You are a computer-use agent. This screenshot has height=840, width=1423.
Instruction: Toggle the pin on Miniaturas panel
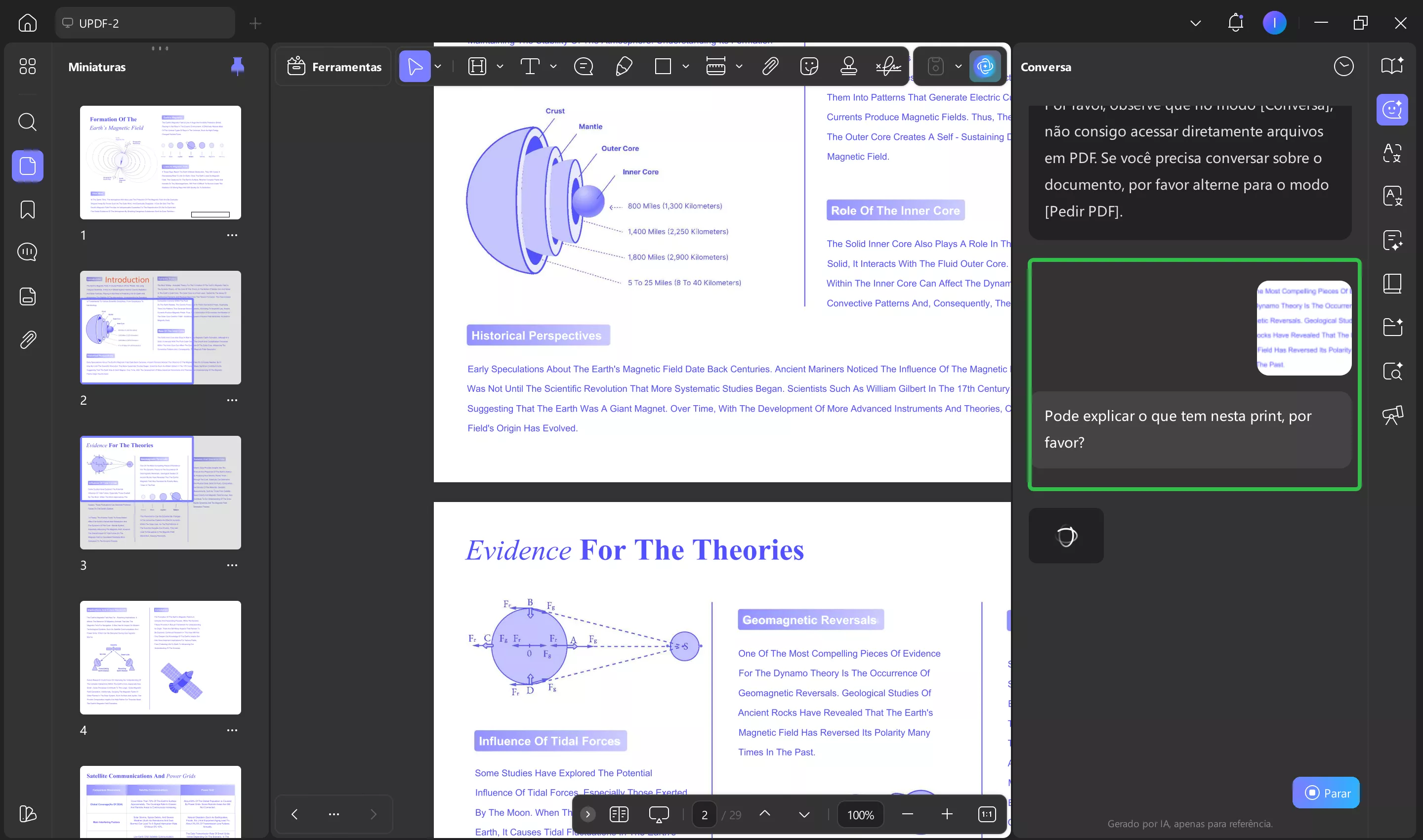point(237,67)
